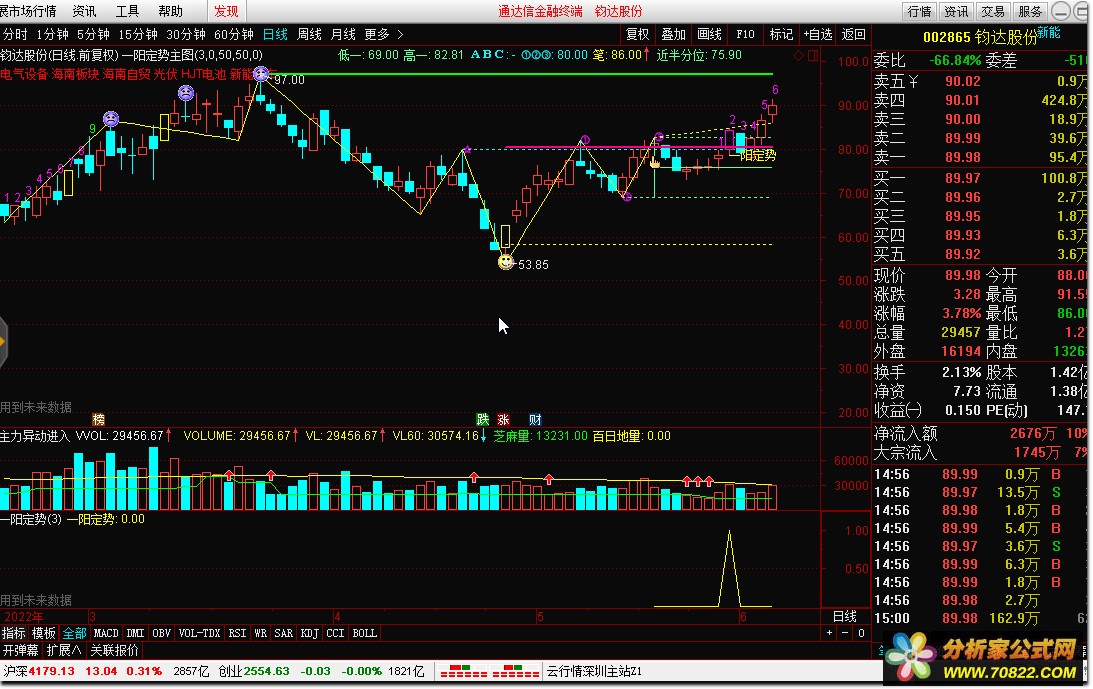Click the 交易 button at top right
The width and height of the screenshot is (1093, 689).
(993, 11)
